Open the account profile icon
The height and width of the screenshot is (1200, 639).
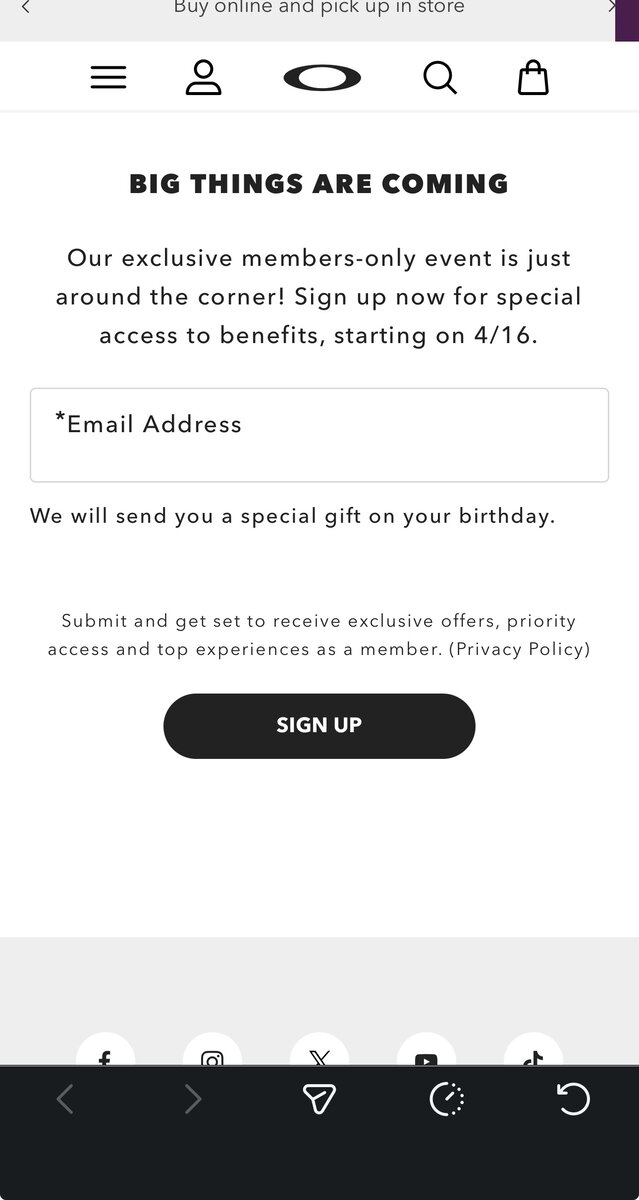tap(203, 77)
